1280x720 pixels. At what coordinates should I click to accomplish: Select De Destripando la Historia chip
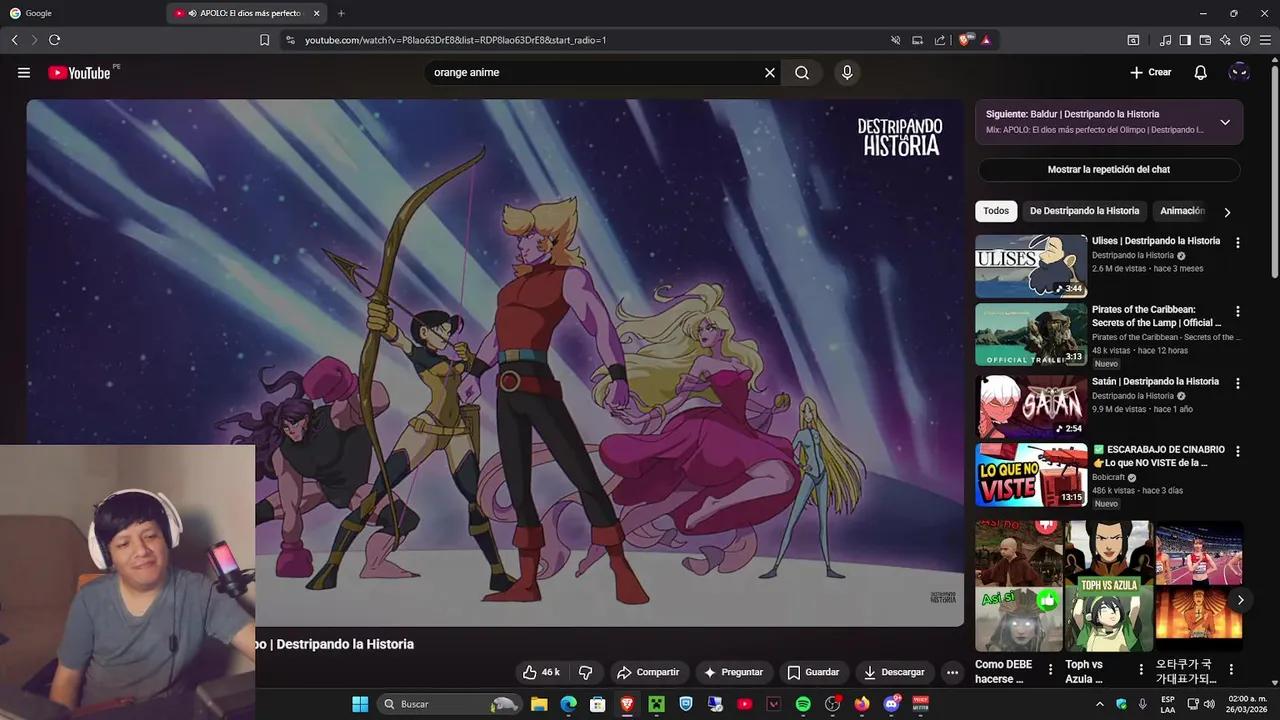pyautogui.click(x=1084, y=211)
